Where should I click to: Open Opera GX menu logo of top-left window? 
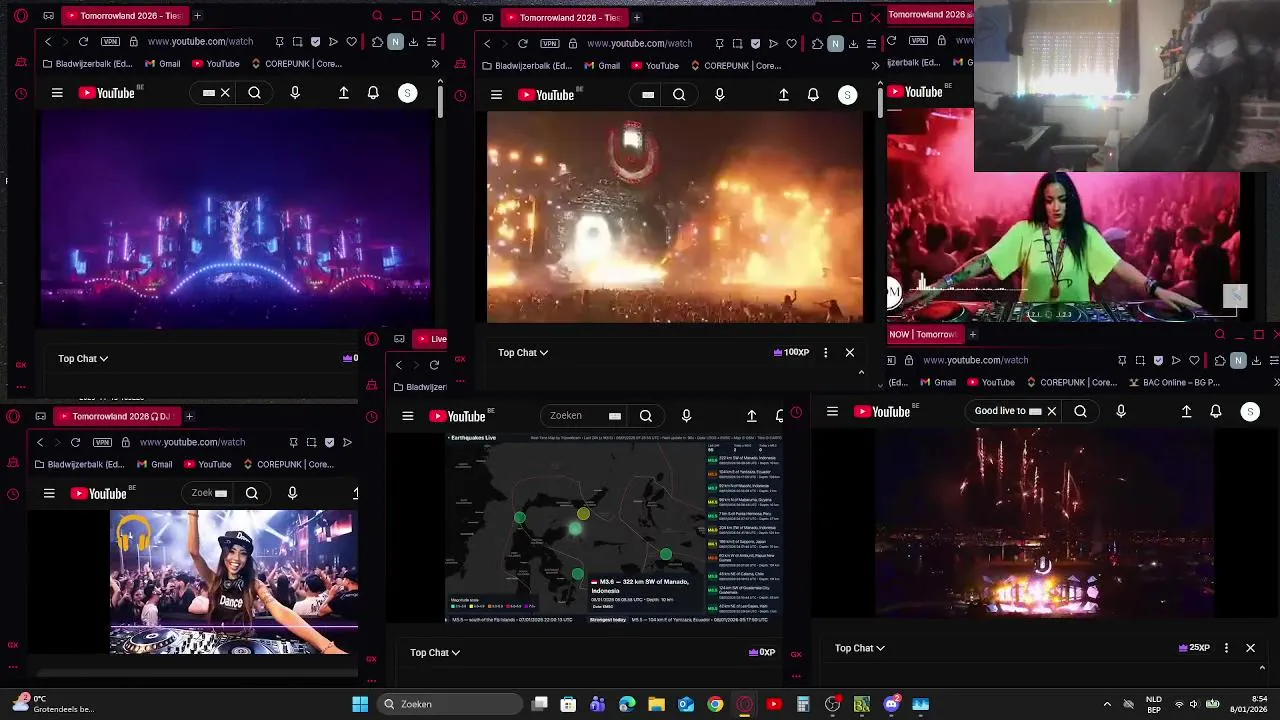click(21, 16)
